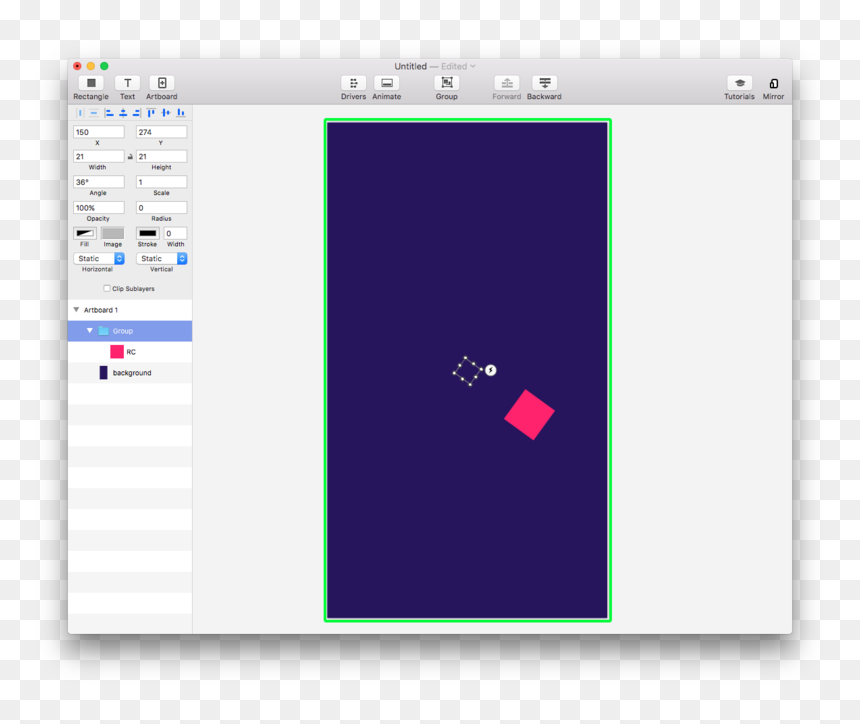Click the layer Width field showing 21
This screenshot has height=724, width=860.
99,157
